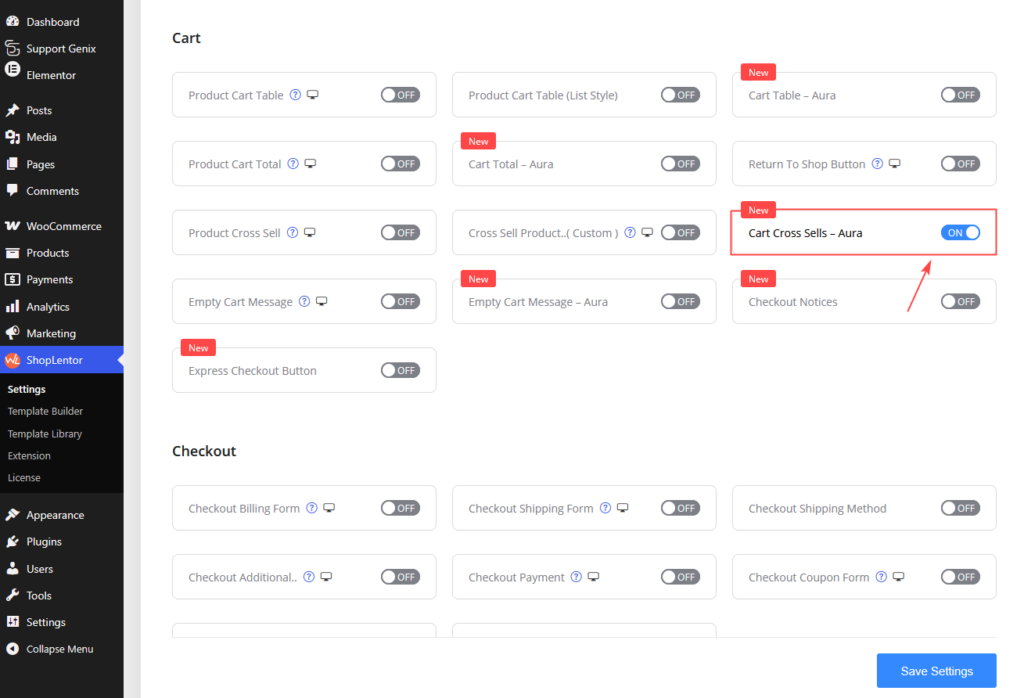This screenshot has width=1024, height=698.
Task: Open Template Builder submenu item
Action: coord(45,411)
